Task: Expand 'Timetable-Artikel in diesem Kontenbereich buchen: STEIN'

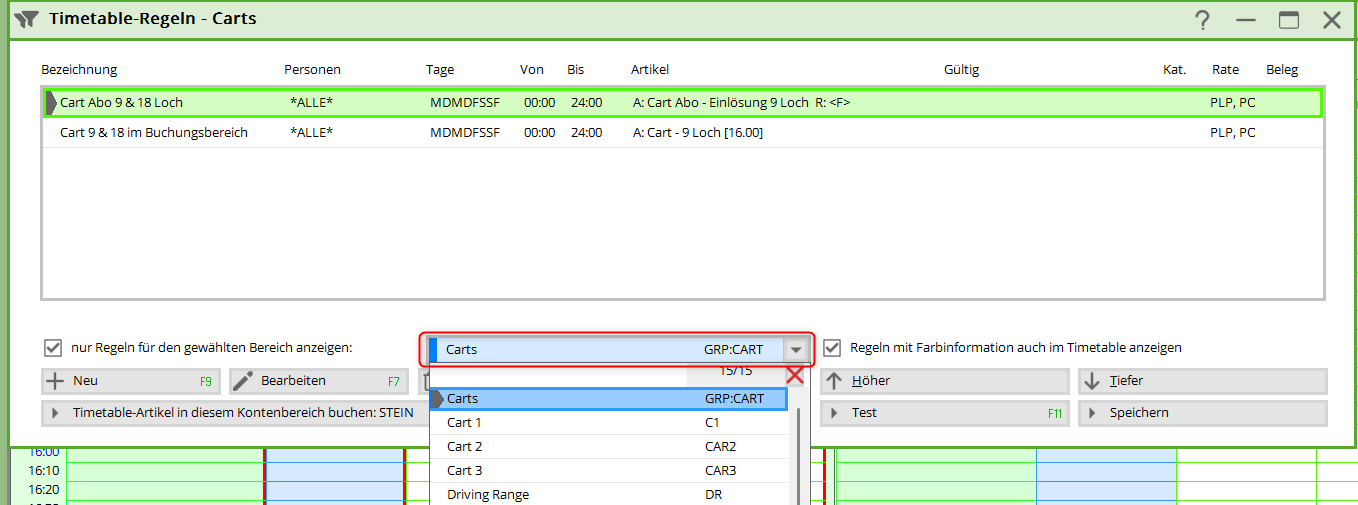Action: [x=55, y=413]
